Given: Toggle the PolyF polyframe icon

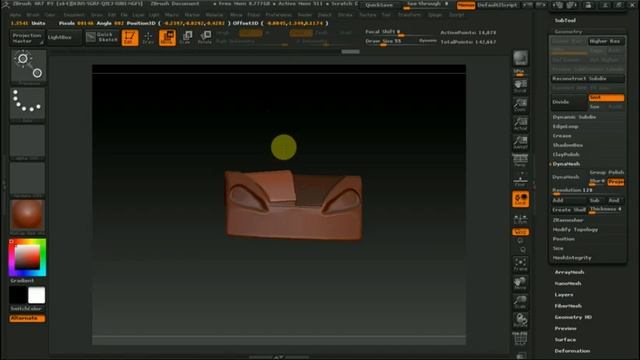Looking at the screenshot, I should pyautogui.click(x=520, y=338).
